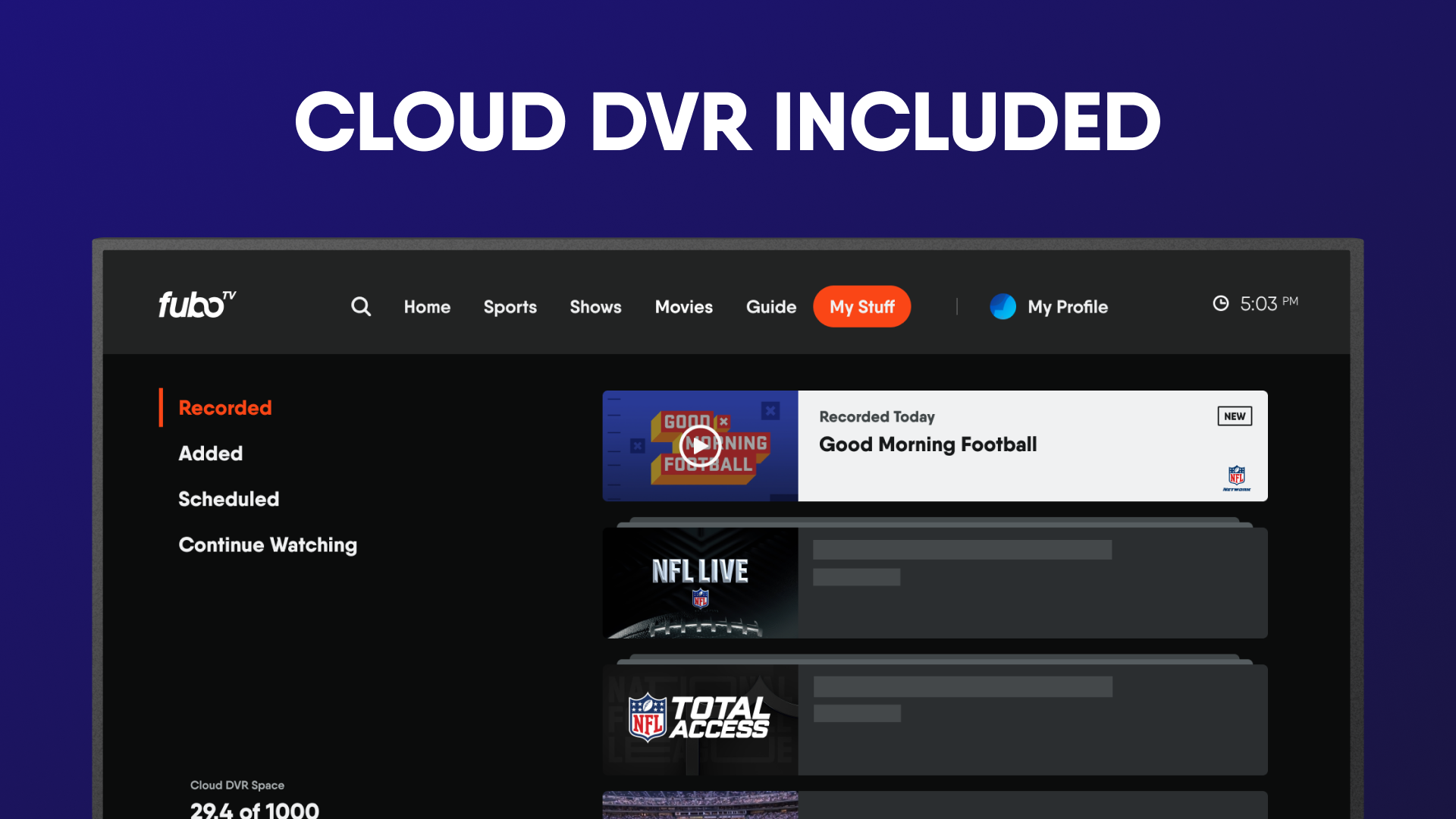Viewport: 1456px width, 819px height.
Task: Switch to Scheduled recordings list
Action: click(x=228, y=499)
